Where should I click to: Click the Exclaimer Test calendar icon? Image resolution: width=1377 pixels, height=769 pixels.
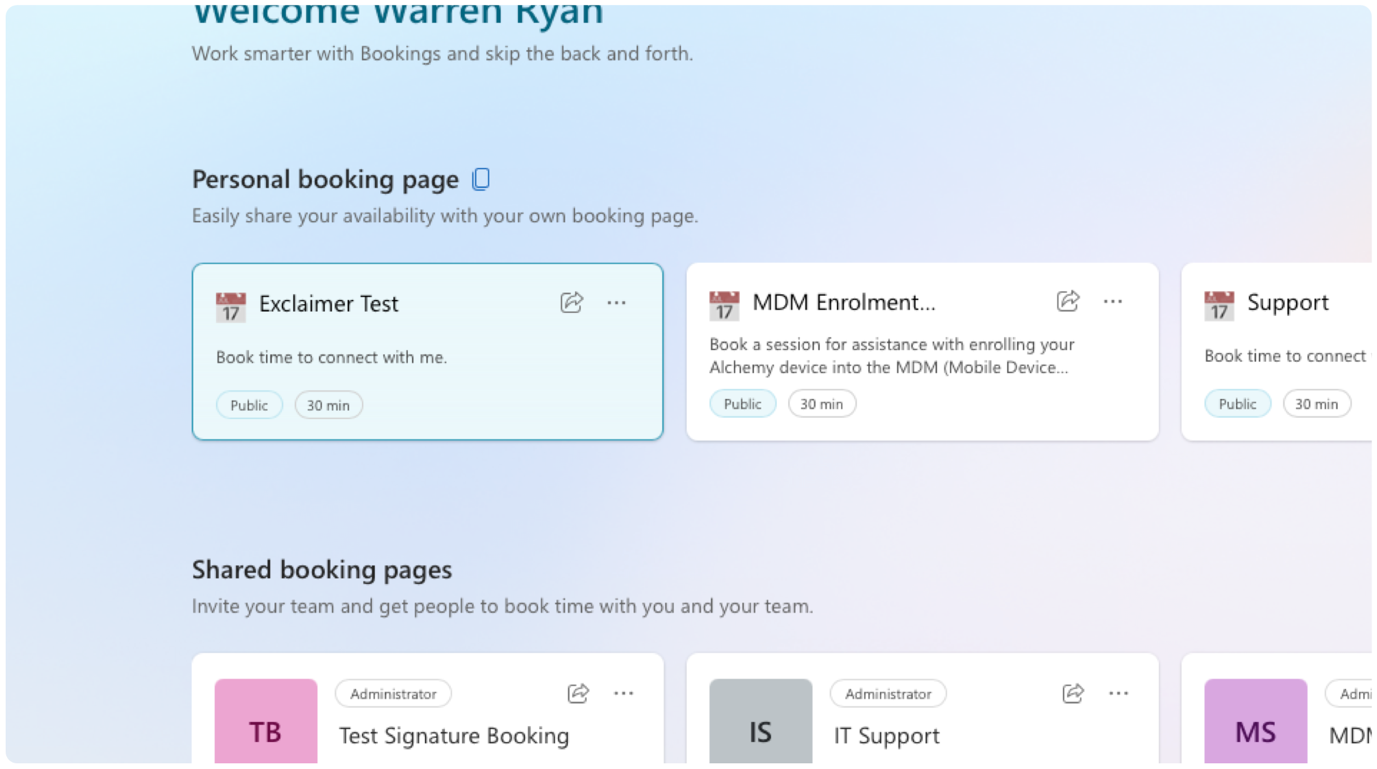pyautogui.click(x=231, y=306)
